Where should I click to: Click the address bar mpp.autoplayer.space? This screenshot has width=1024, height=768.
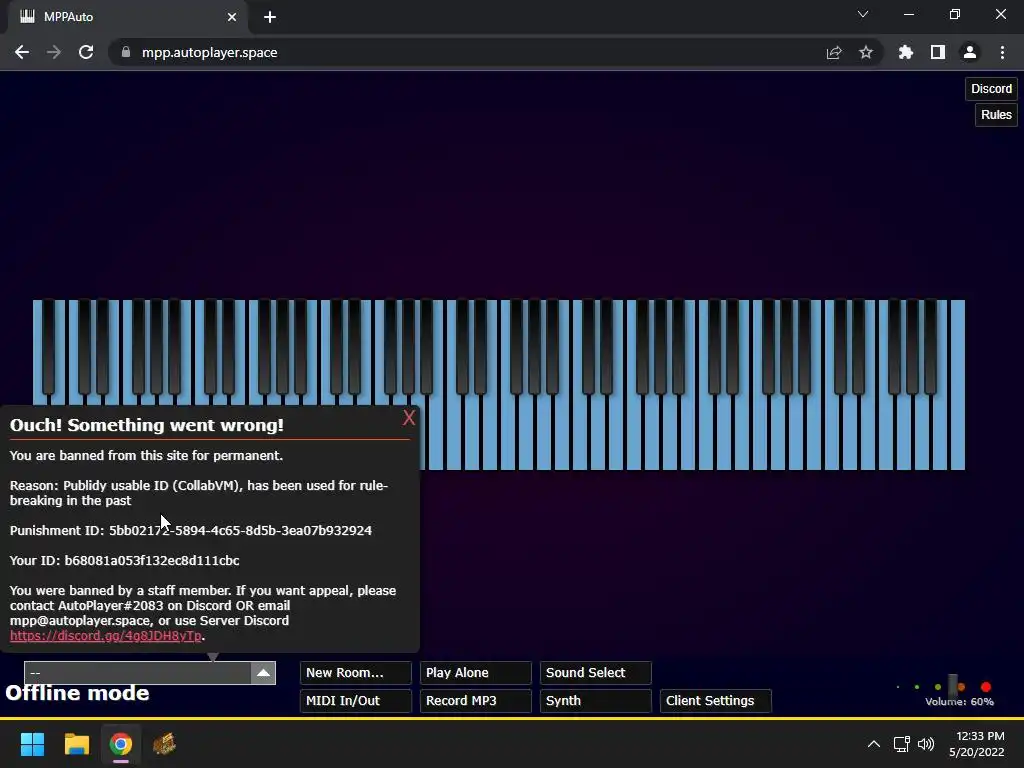pos(210,52)
